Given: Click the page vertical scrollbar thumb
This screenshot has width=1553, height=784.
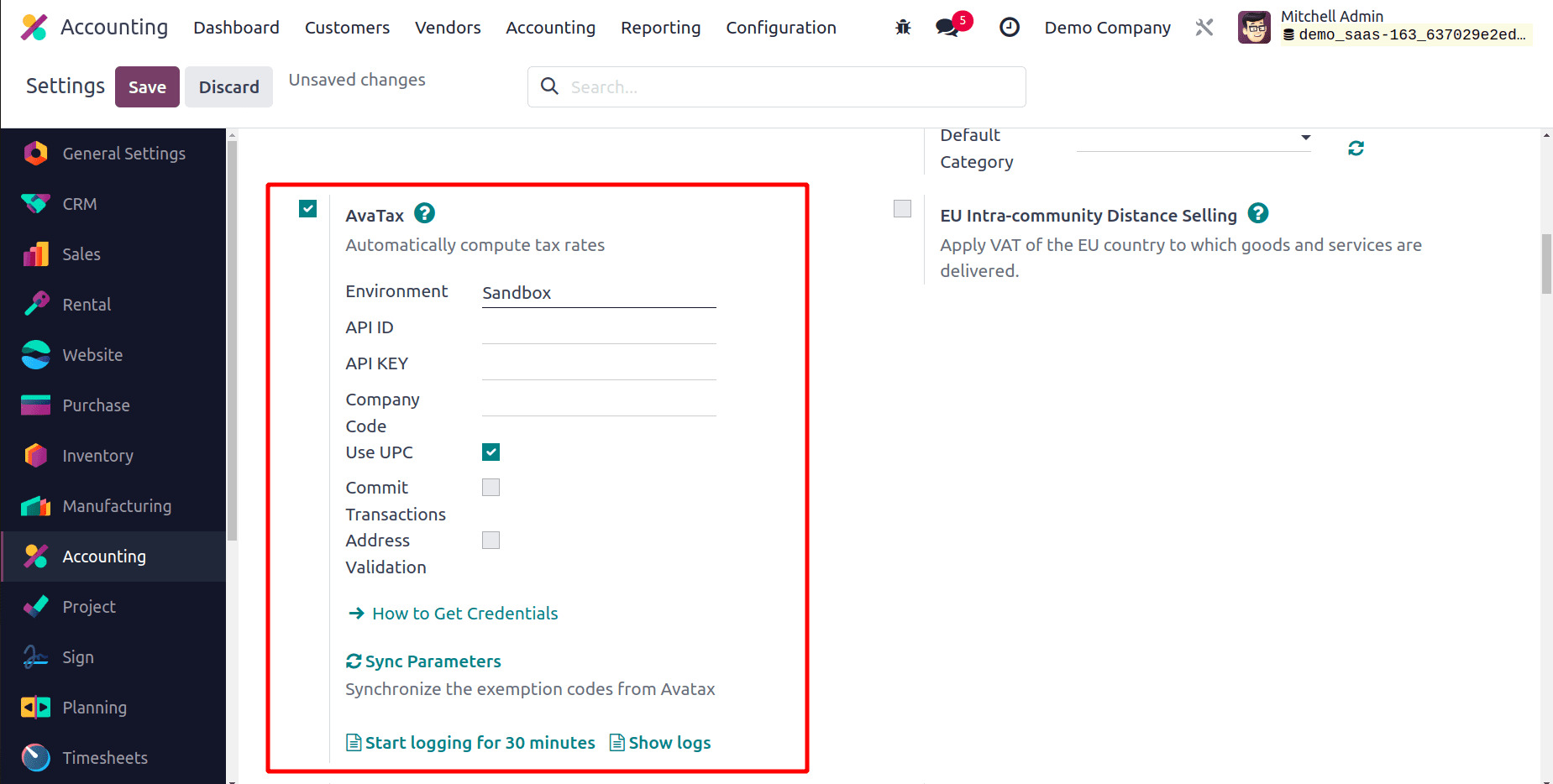Looking at the screenshot, I should 1545,264.
